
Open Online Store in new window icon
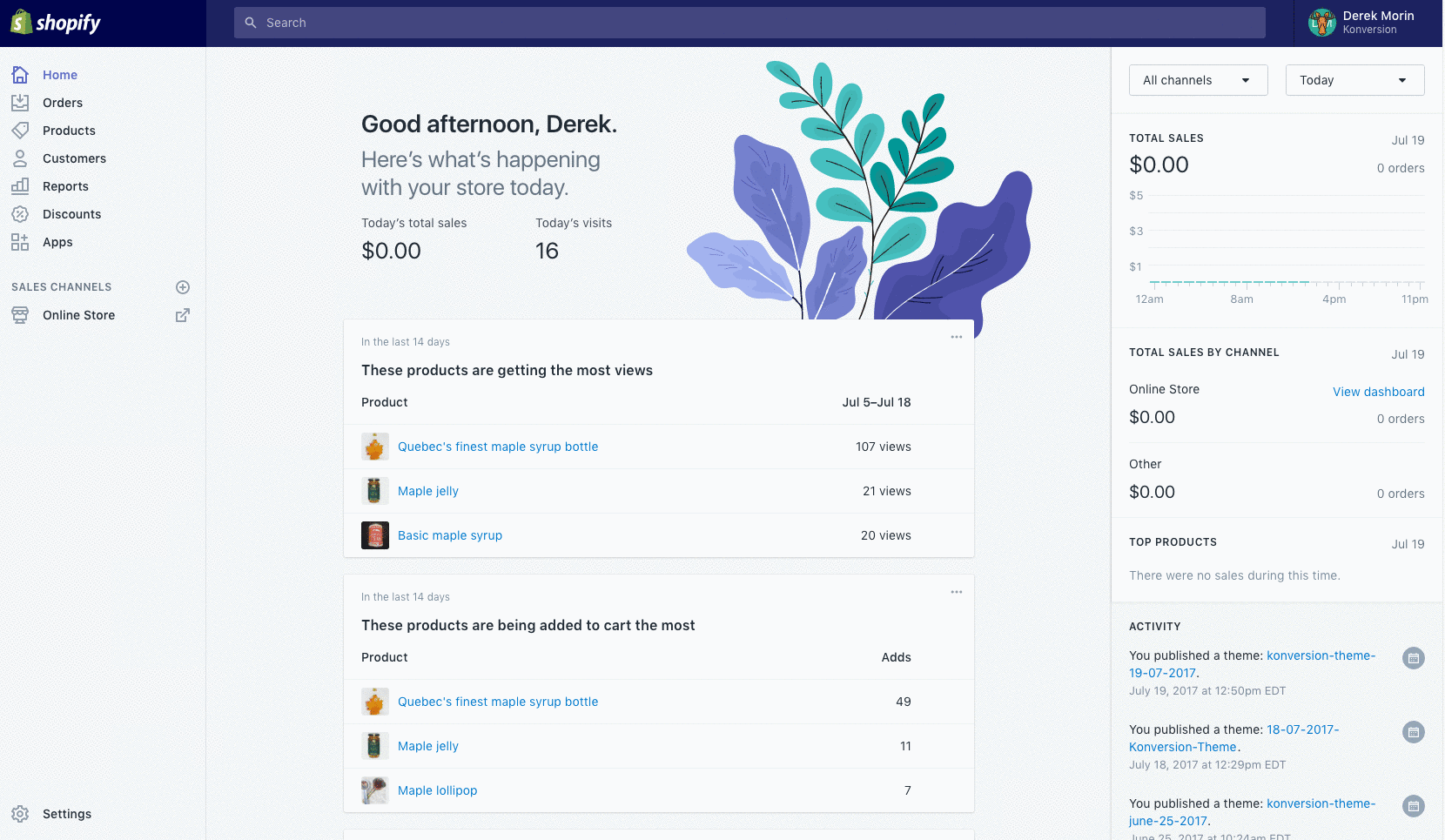coord(183,315)
